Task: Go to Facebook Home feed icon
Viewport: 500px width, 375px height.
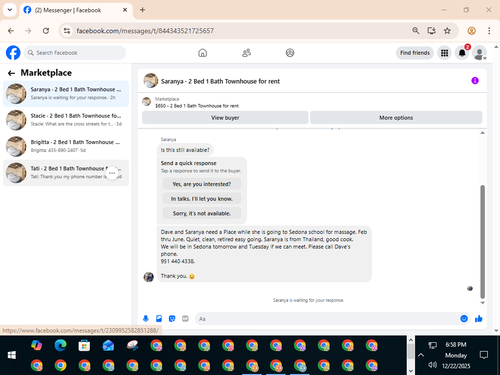Action: [x=202, y=53]
